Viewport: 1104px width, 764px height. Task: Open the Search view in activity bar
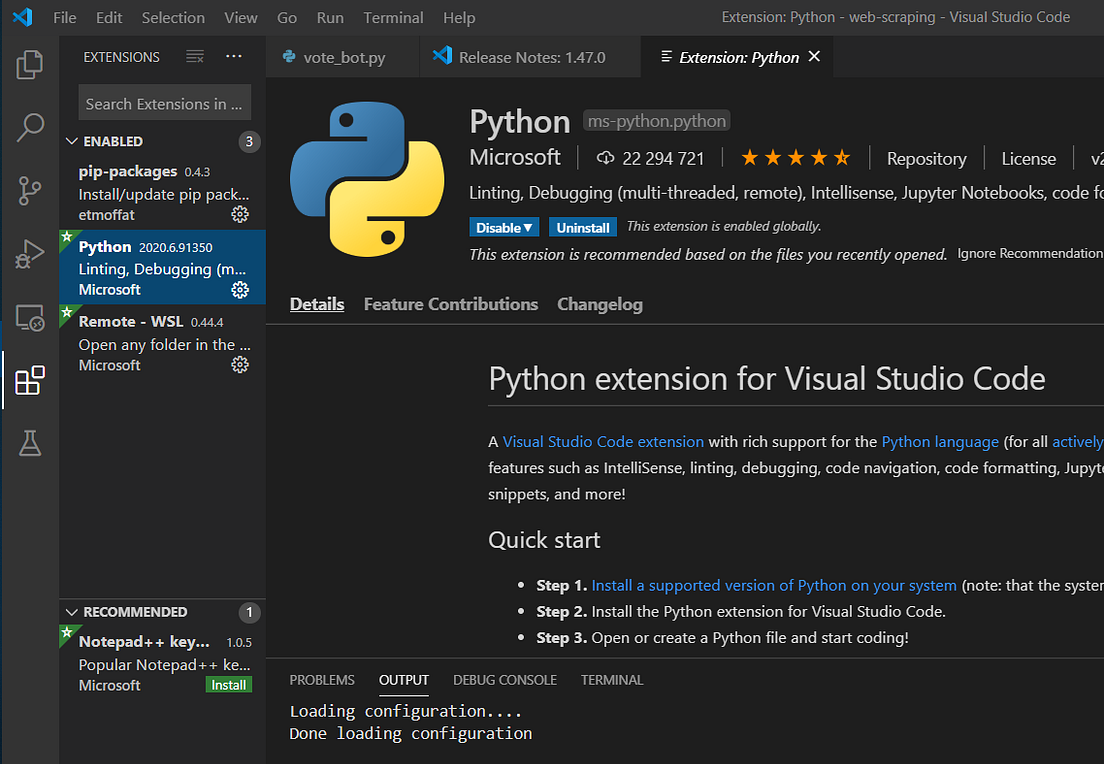(x=30, y=127)
